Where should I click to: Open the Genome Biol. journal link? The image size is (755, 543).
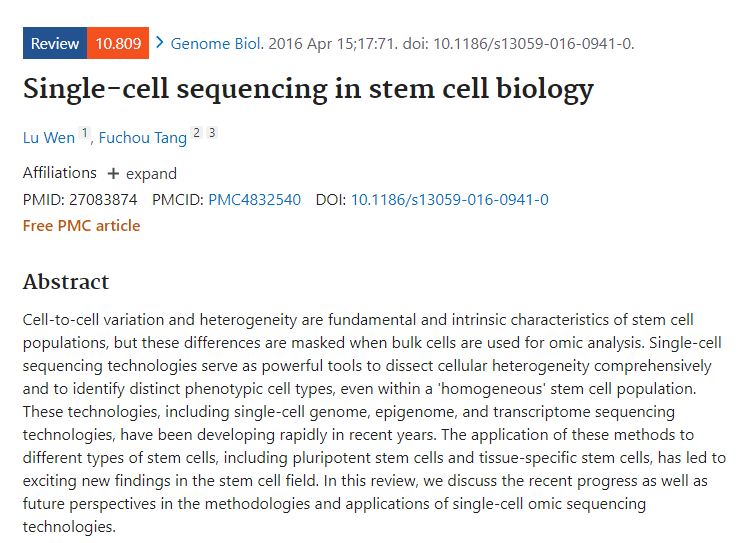point(217,44)
